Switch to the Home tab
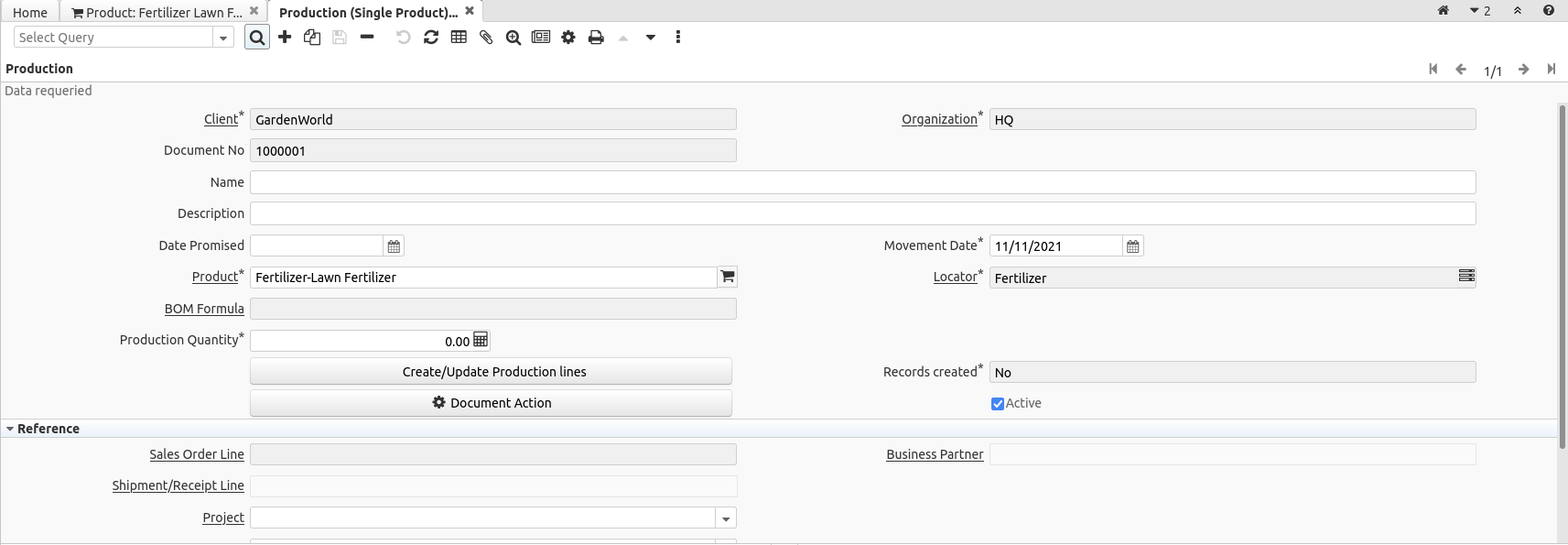This screenshot has height=545, width=1568. pos(30,12)
